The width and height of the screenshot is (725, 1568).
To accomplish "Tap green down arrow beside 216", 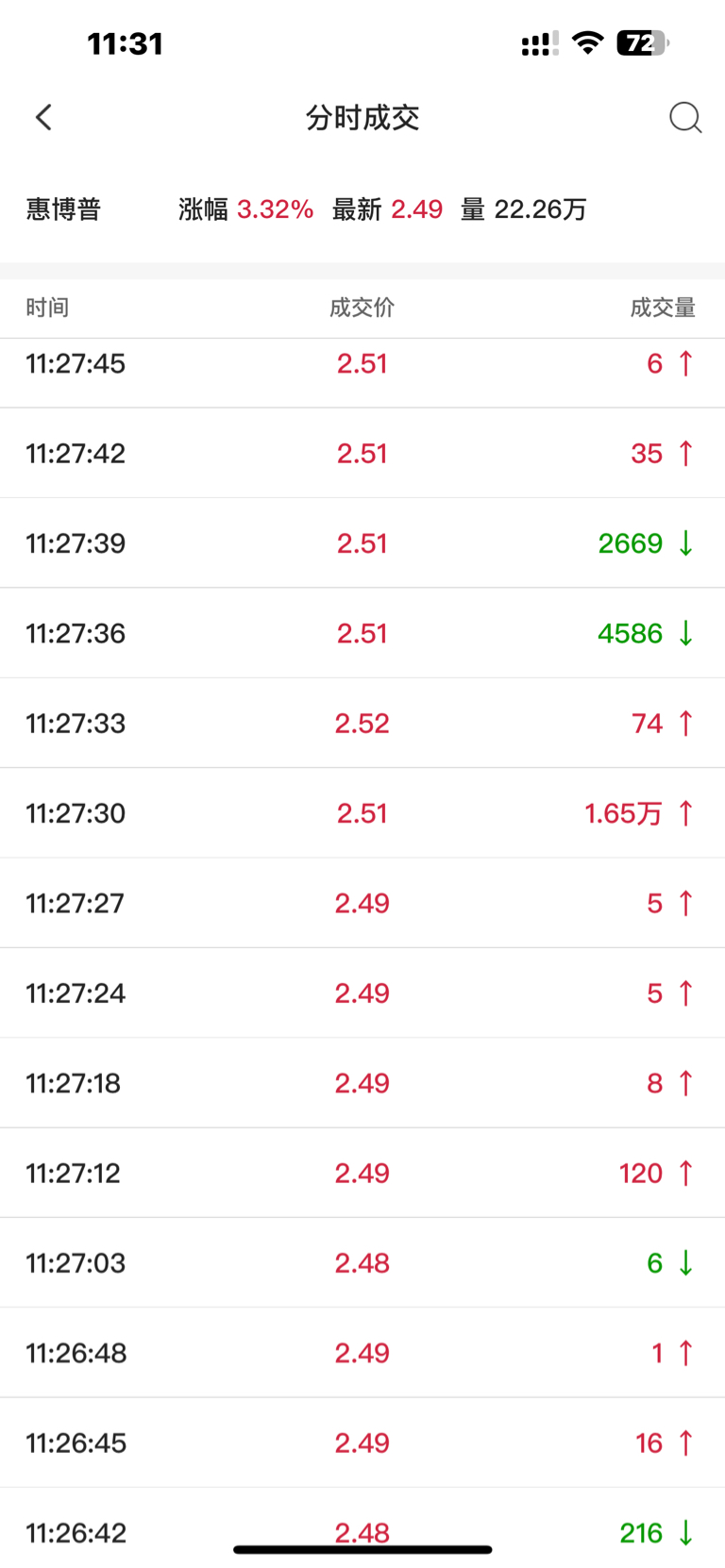I will pos(686,1533).
